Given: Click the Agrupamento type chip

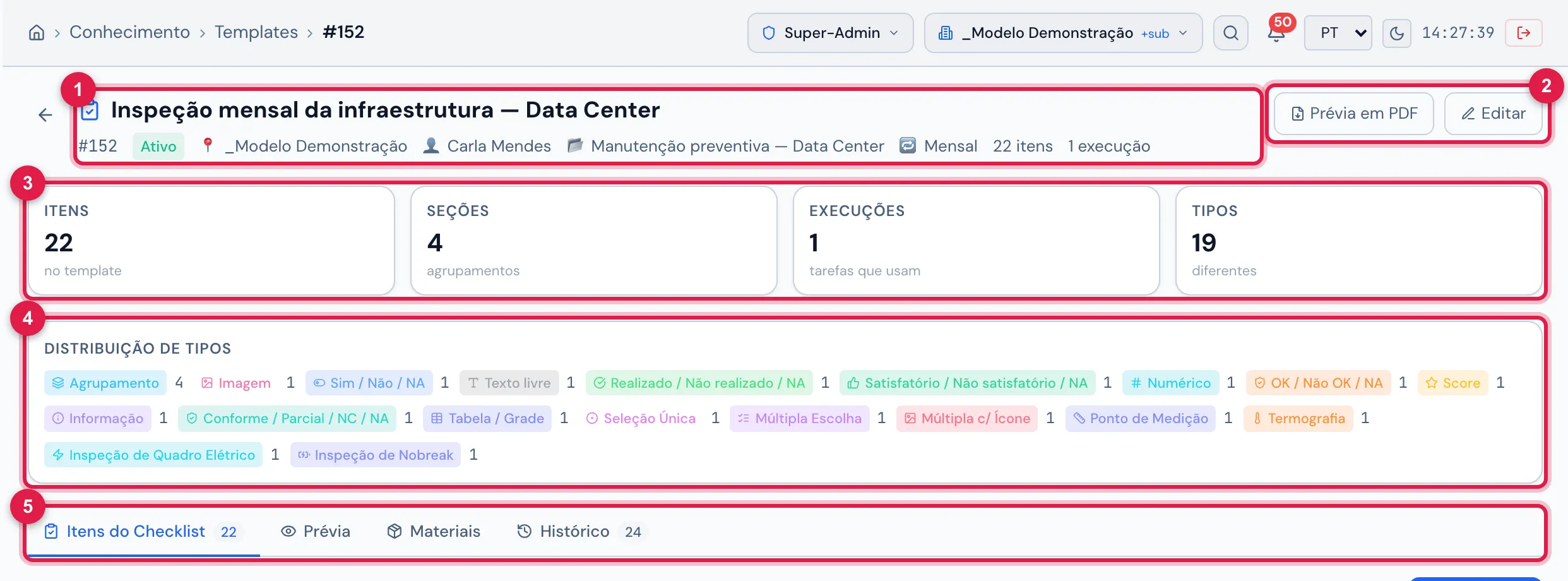Looking at the screenshot, I should coord(105,383).
